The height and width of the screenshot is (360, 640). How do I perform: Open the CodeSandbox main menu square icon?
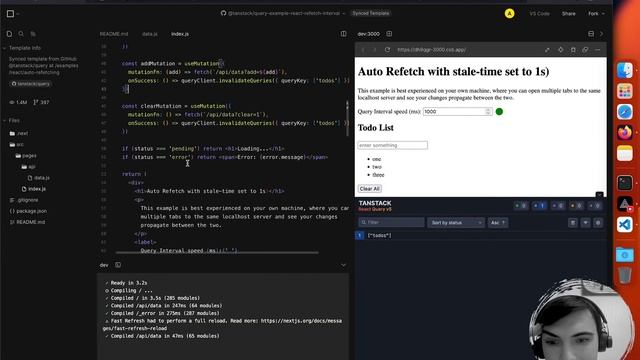click(10, 14)
